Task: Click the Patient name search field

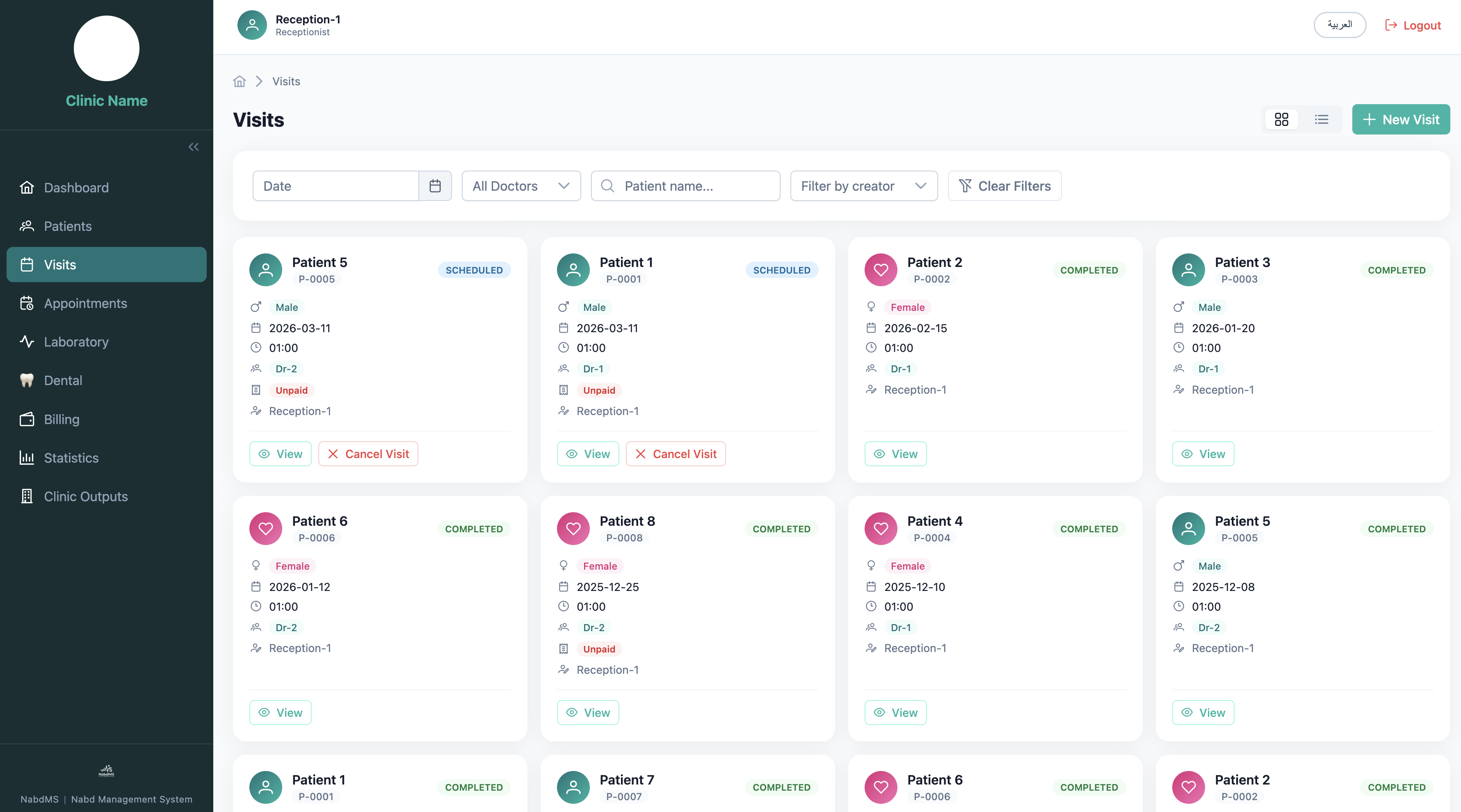Action: [x=686, y=186]
